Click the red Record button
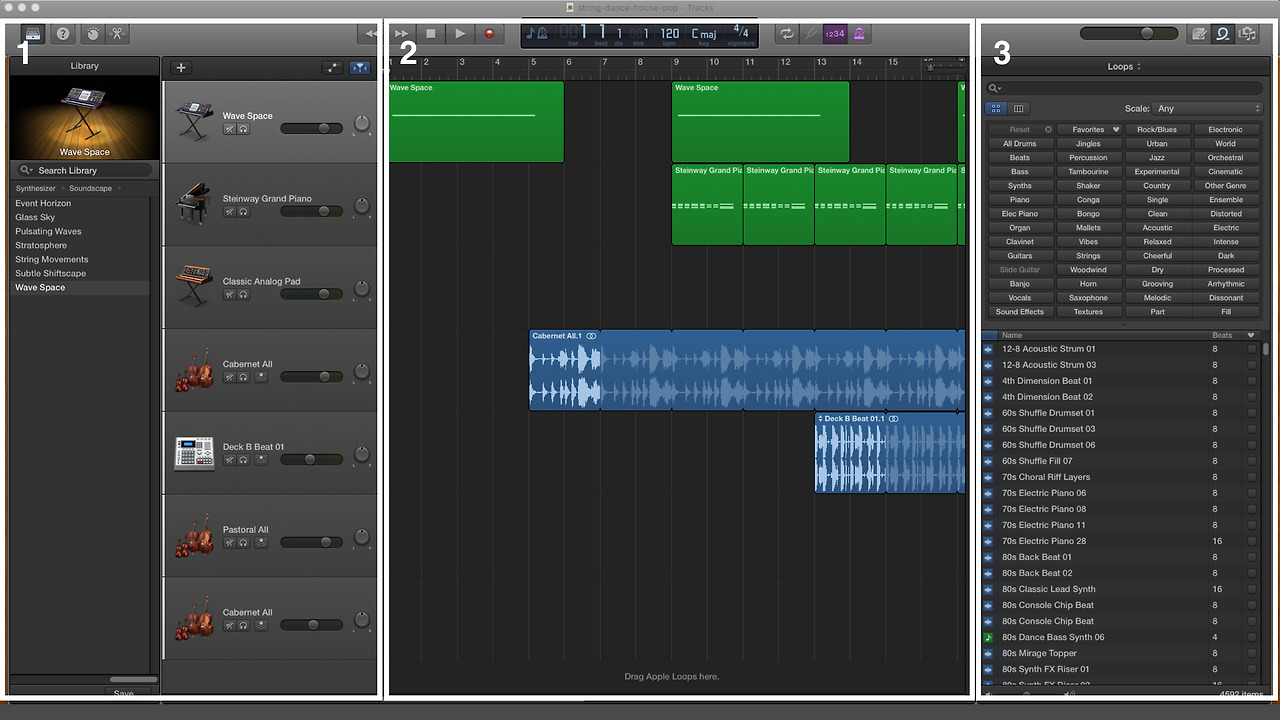Screen dimensions: 1280x720 pos(489,34)
